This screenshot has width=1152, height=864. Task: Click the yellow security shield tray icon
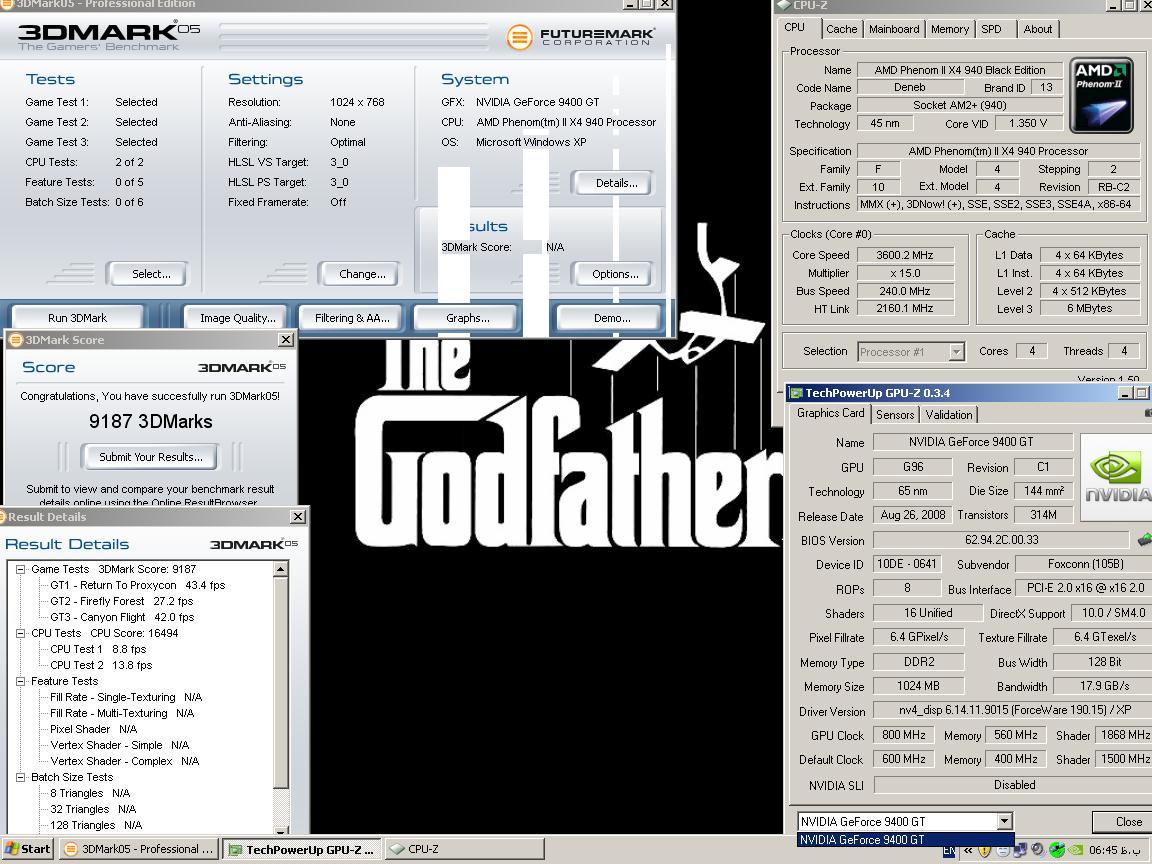click(x=984, y=850)
